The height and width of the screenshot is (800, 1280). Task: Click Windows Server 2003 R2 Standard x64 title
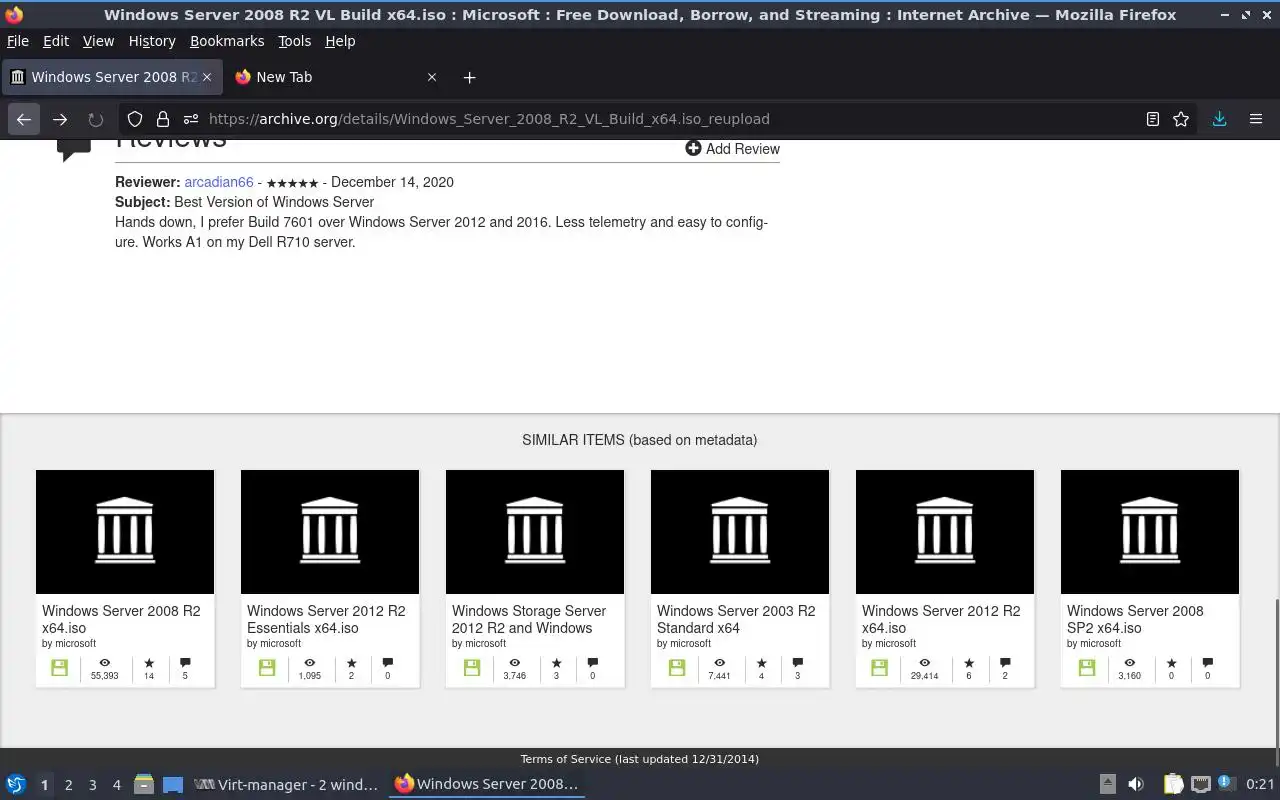point(736,619)
